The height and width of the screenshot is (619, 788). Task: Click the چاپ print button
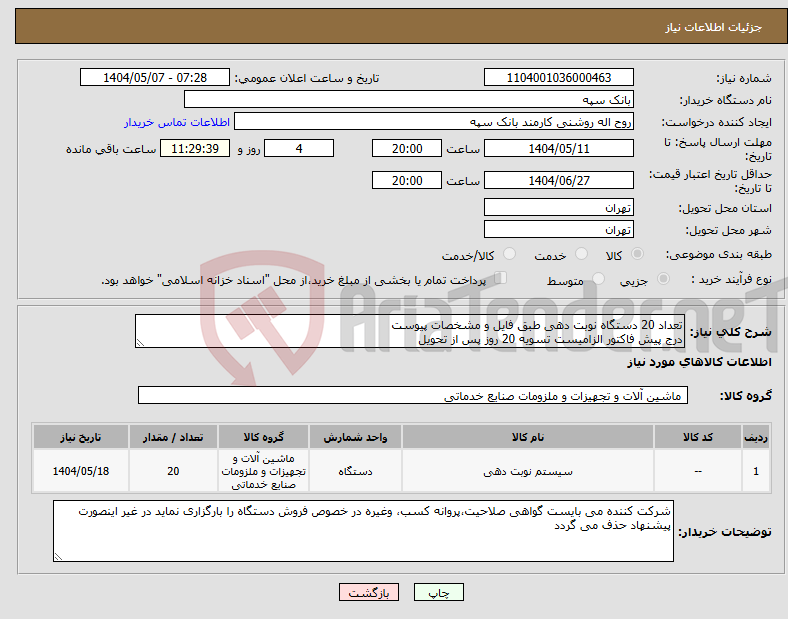pos(439,592)
